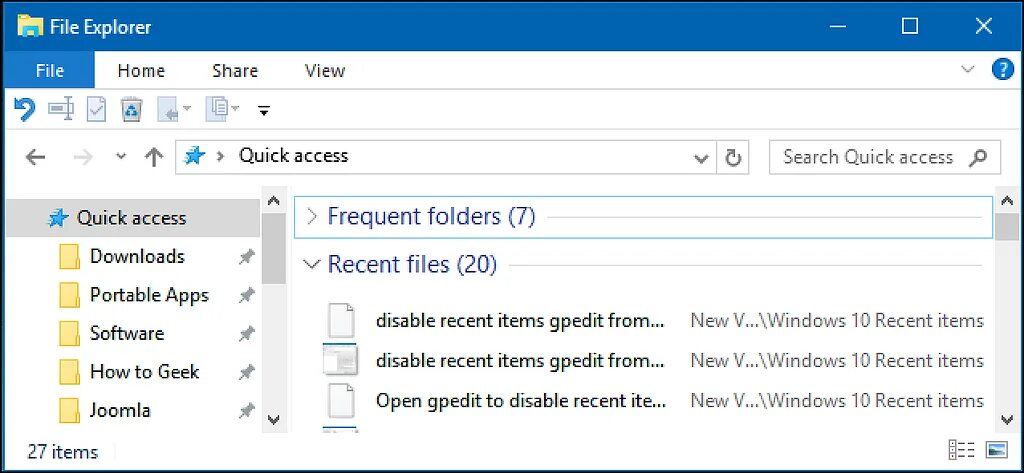This screenshot has width=1024, height=473.
Task: Open the Help question mark icon
Action: pyautogui.click(x=1002, y=70)
